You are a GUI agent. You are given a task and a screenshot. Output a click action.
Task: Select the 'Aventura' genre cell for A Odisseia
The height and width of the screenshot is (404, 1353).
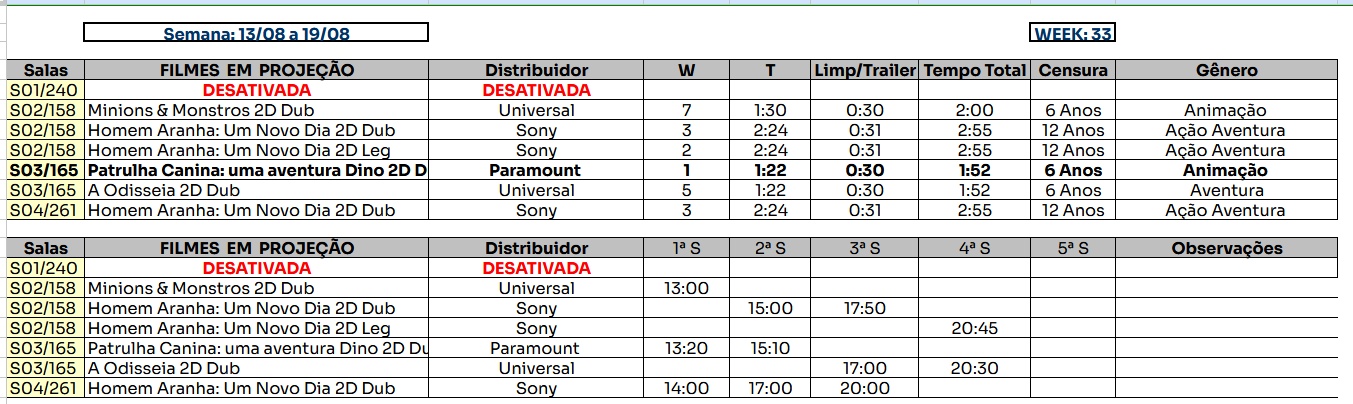(1226, 190)
